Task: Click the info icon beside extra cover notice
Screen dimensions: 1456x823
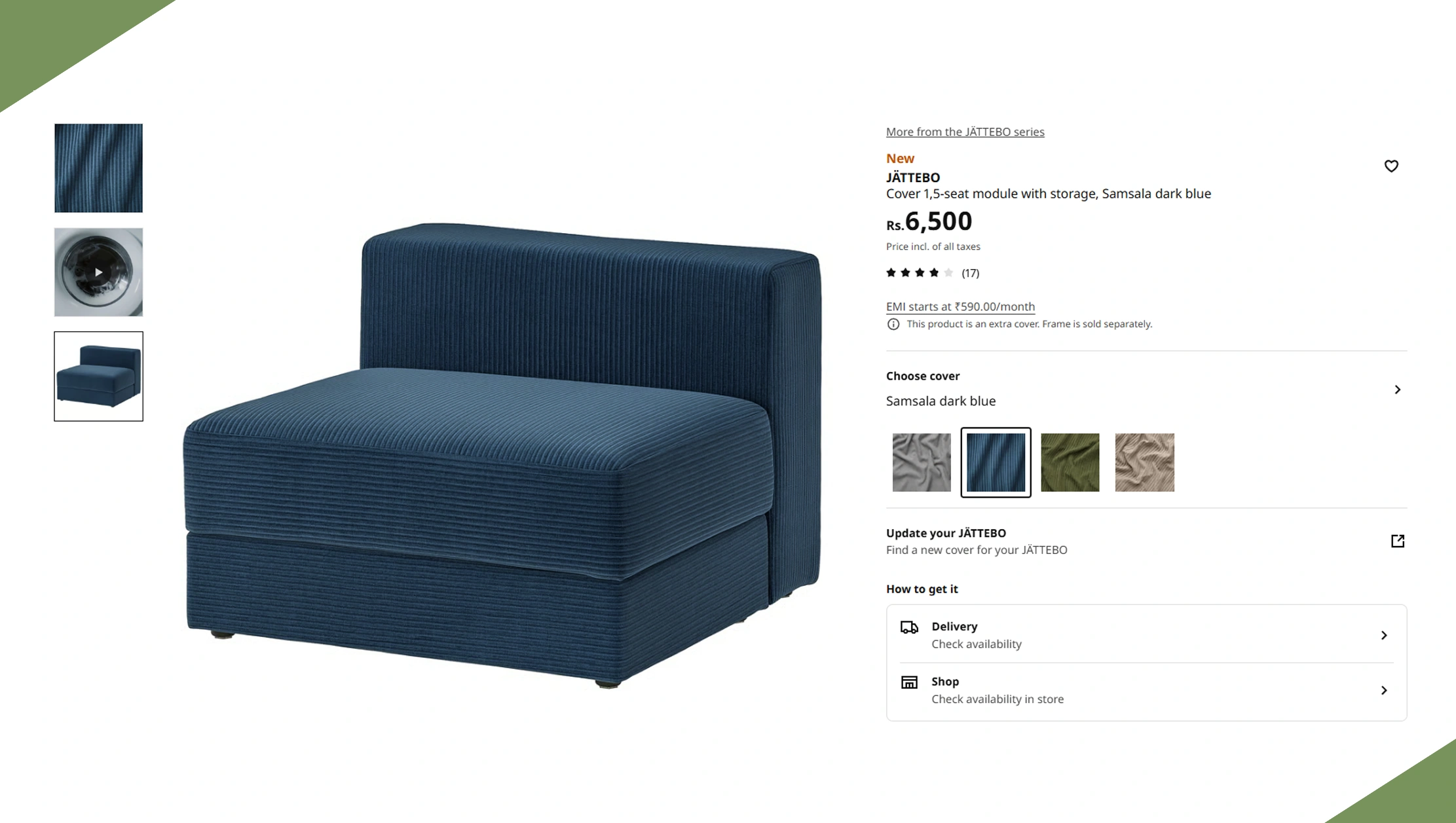Action: tap(893, 324)
